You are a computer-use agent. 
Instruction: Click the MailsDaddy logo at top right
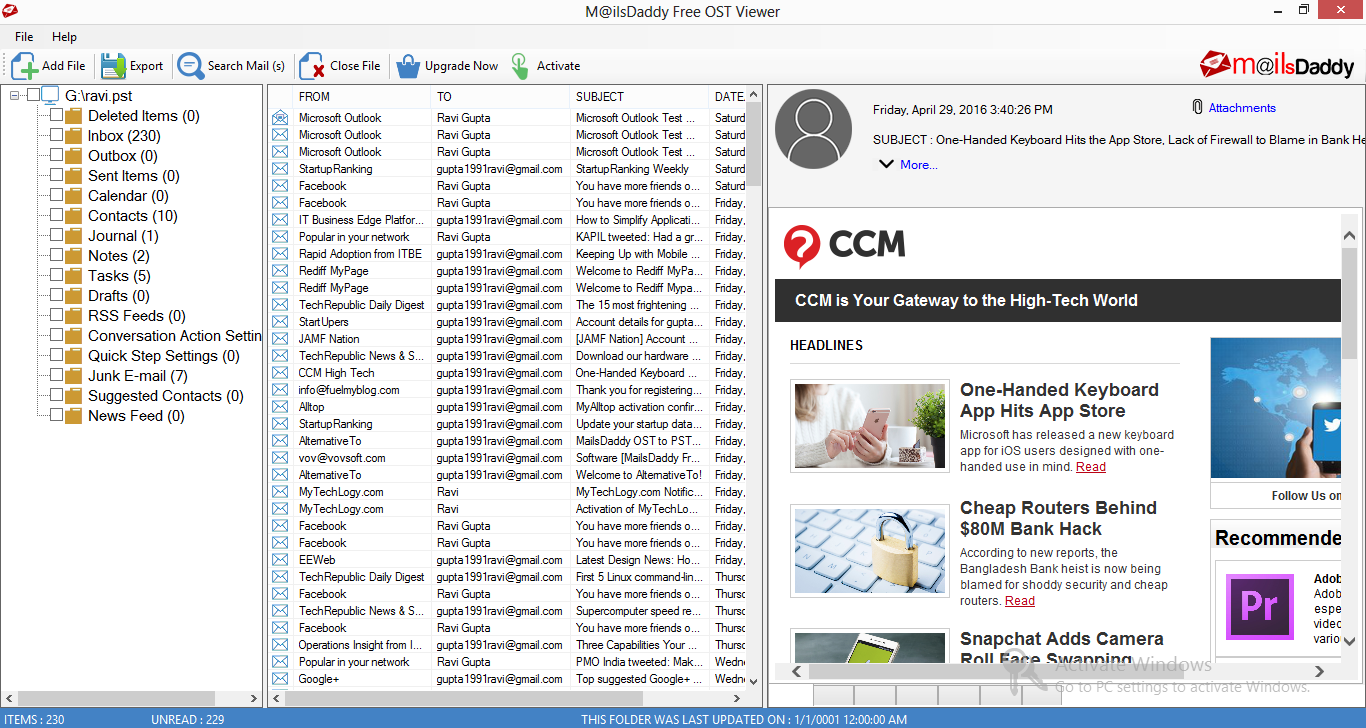point(1277,65)
